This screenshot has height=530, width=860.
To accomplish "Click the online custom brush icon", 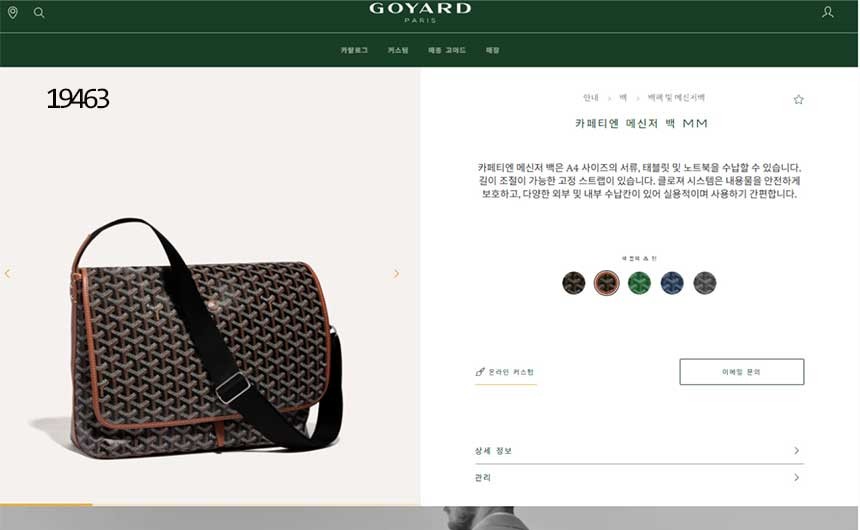I will (x=480, y=372).
